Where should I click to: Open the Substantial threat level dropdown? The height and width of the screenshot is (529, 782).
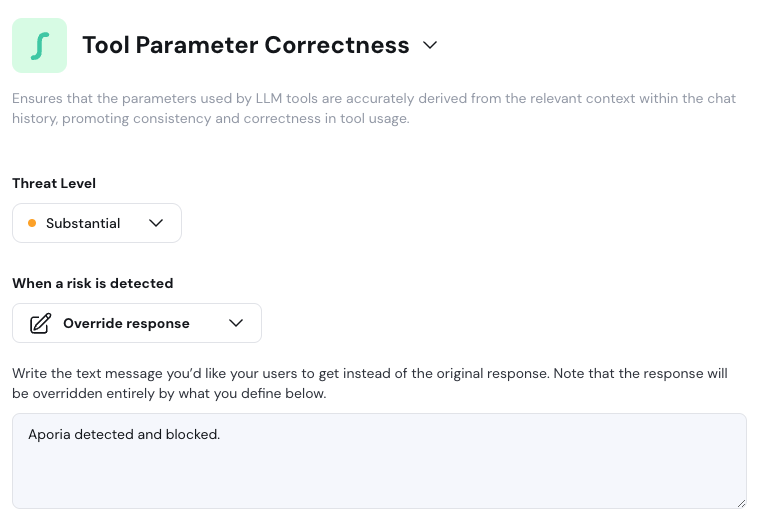click(x=97, y=223)
